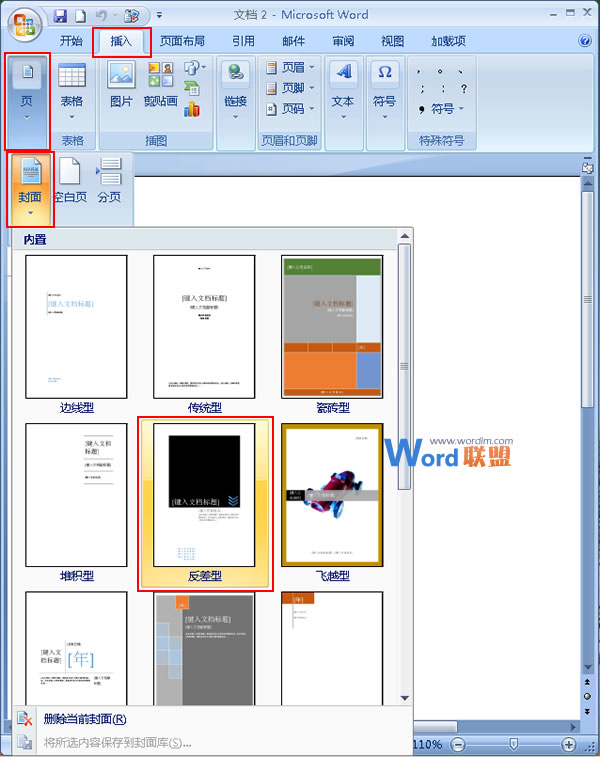
Task: Open the 开始 ribbon tab
Action: pos(71,42)
